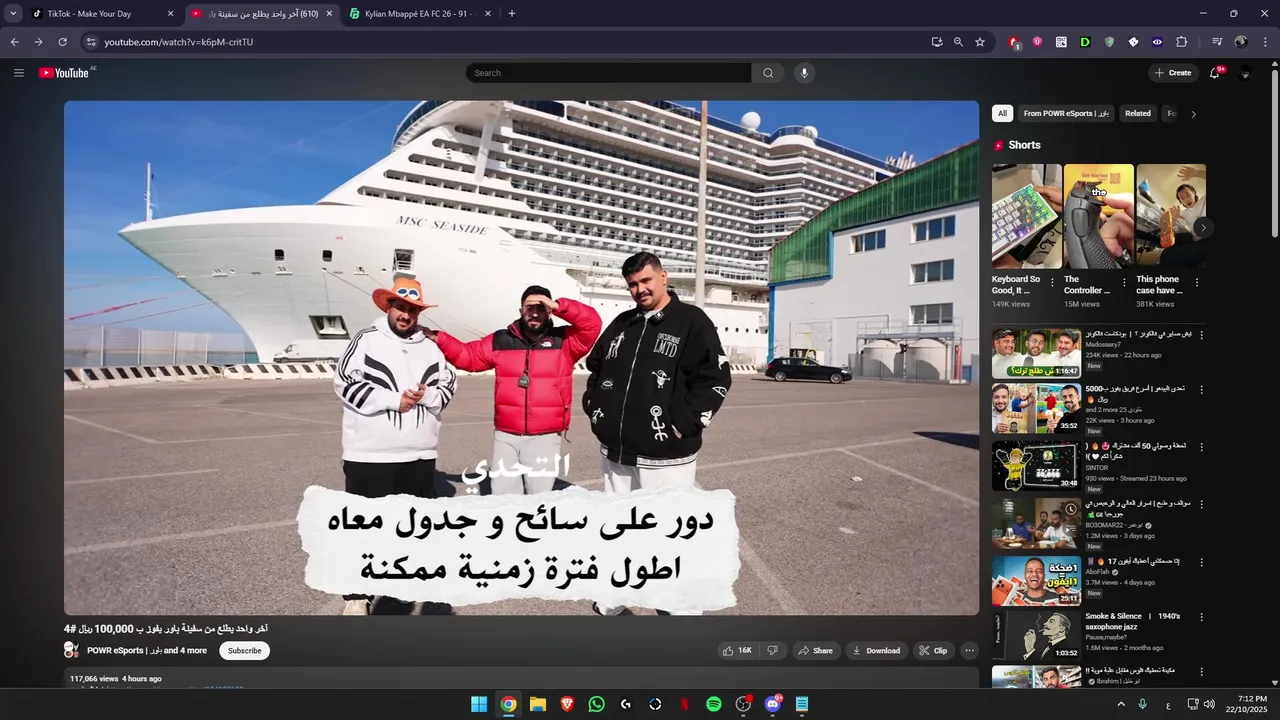This screenshot has width=1280, height=720.
Task: Subscribe to POWR eSports channel
Action: click(244, 651)
